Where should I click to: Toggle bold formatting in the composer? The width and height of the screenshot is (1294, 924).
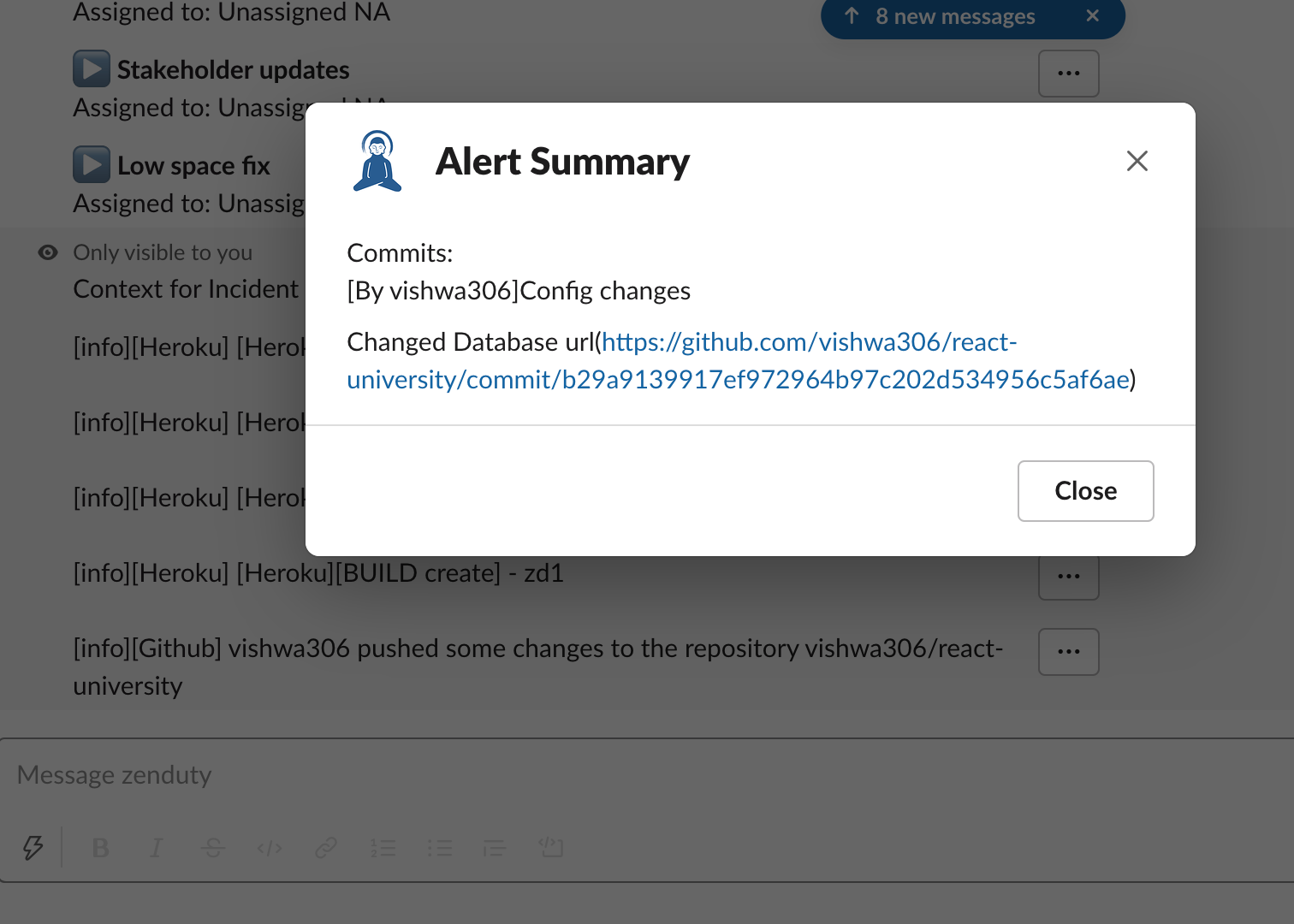[100, 848]
